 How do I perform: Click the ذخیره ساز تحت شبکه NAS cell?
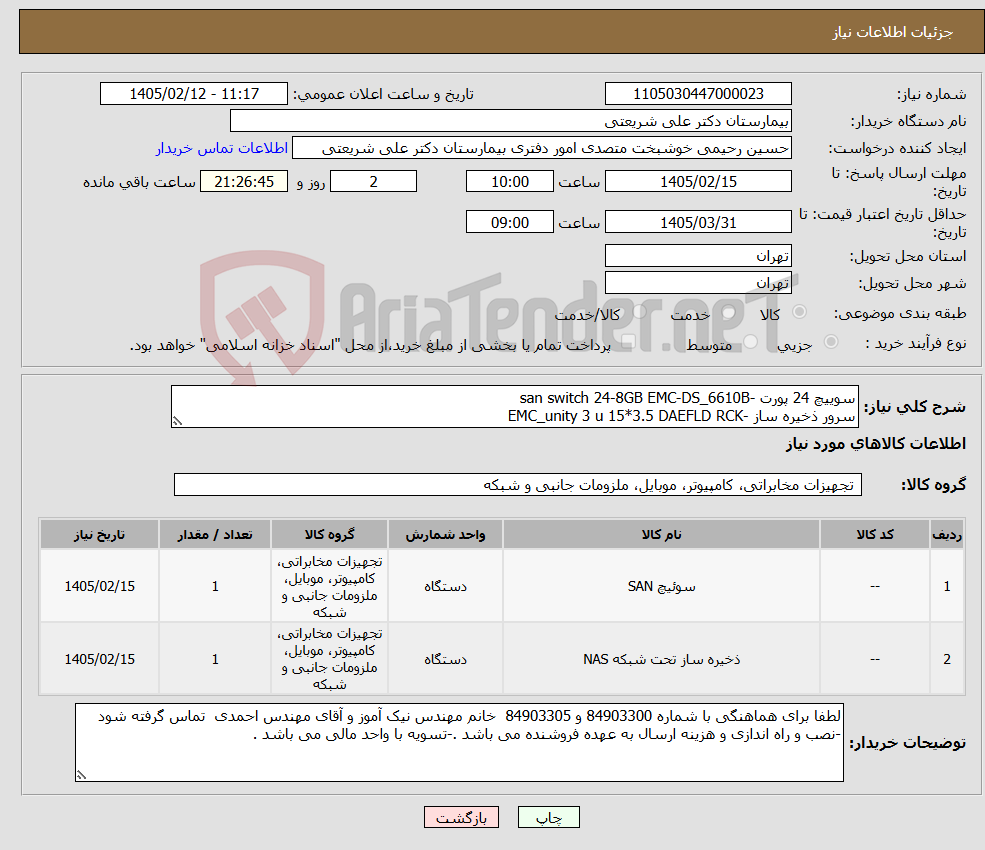[661, 659]
